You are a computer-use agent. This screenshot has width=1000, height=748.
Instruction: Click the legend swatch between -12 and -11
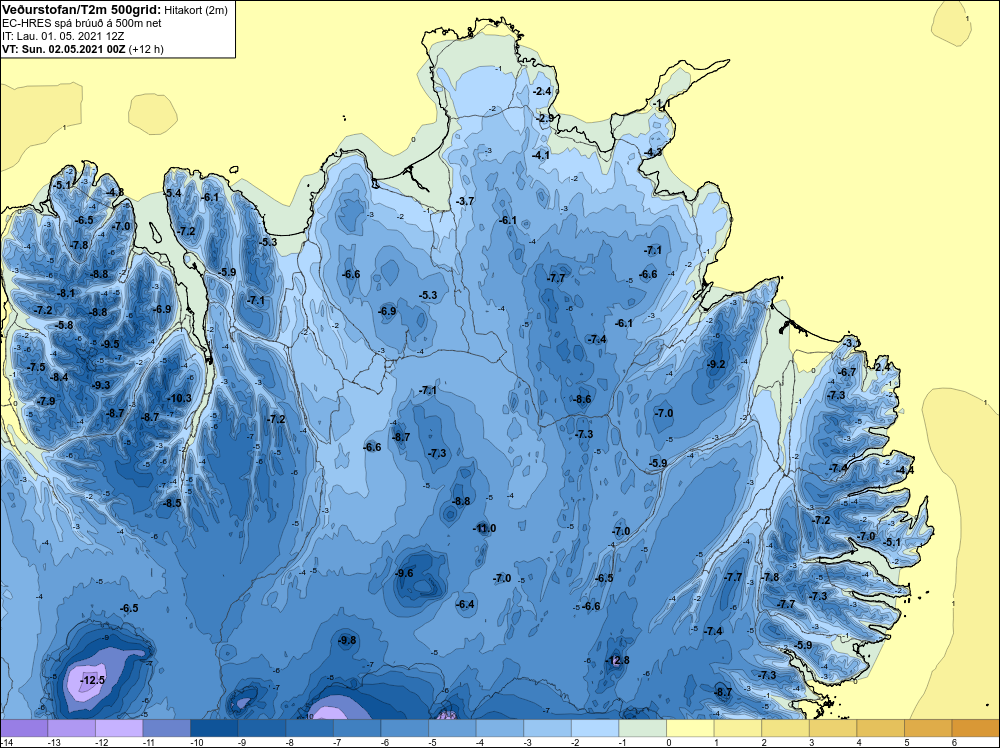click(x=119, y=728)
